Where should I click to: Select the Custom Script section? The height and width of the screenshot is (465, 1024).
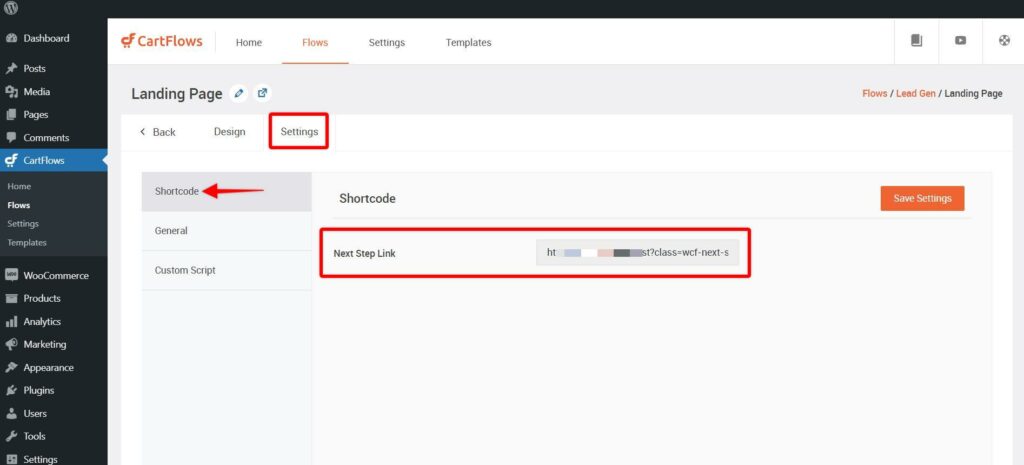227,270
